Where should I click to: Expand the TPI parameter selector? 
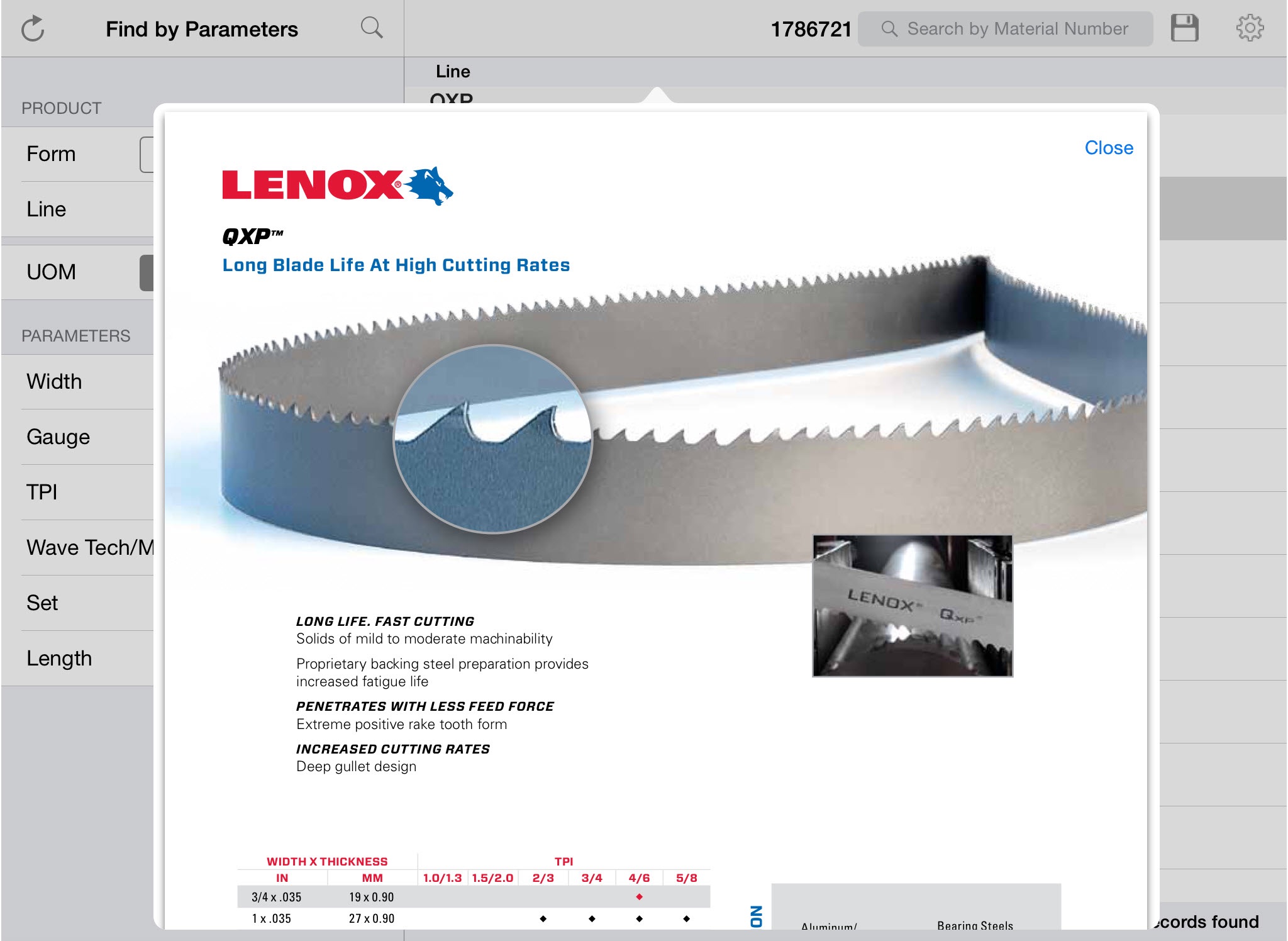click(x=75, y=490)
